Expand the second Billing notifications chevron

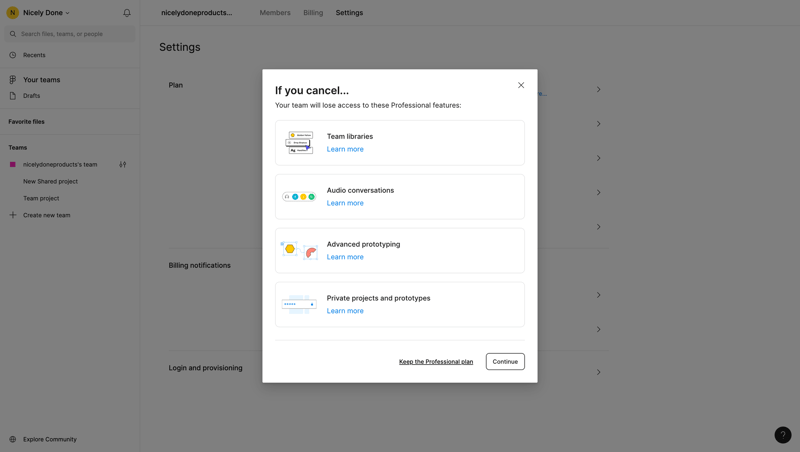click(x=598, y=329)
